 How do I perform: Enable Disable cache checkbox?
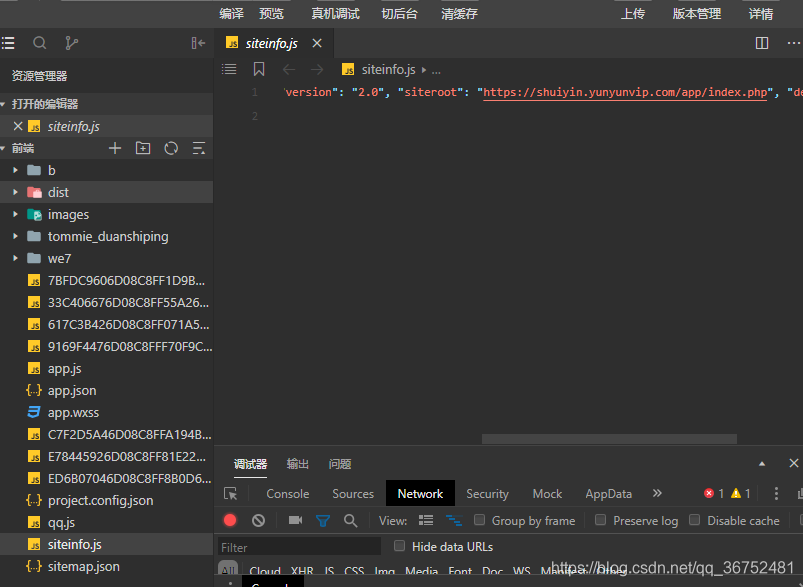(694, 520)
